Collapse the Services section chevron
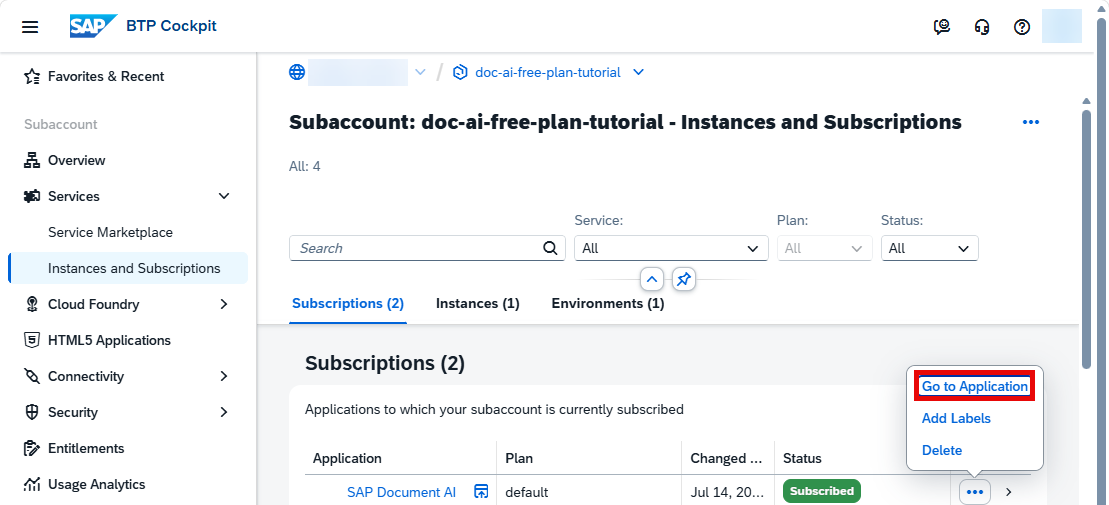The image size is (1109, 505). [x=223, y=196]
